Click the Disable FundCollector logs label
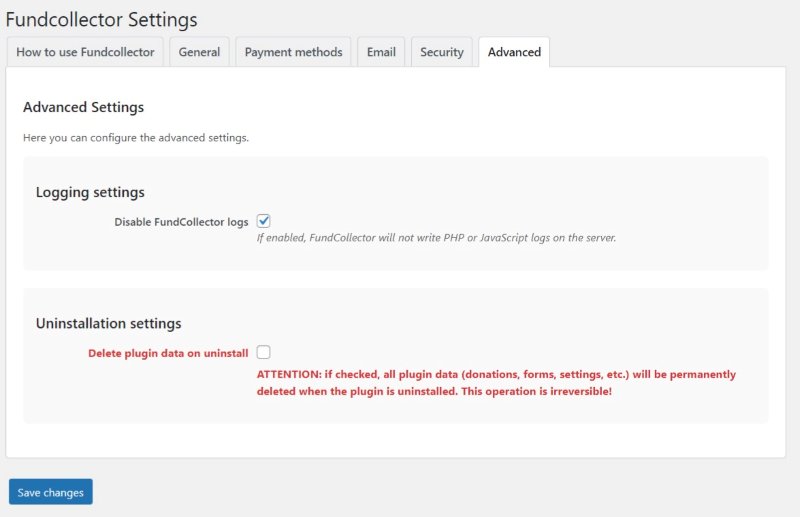800x517 pixels. coord(181,222)
